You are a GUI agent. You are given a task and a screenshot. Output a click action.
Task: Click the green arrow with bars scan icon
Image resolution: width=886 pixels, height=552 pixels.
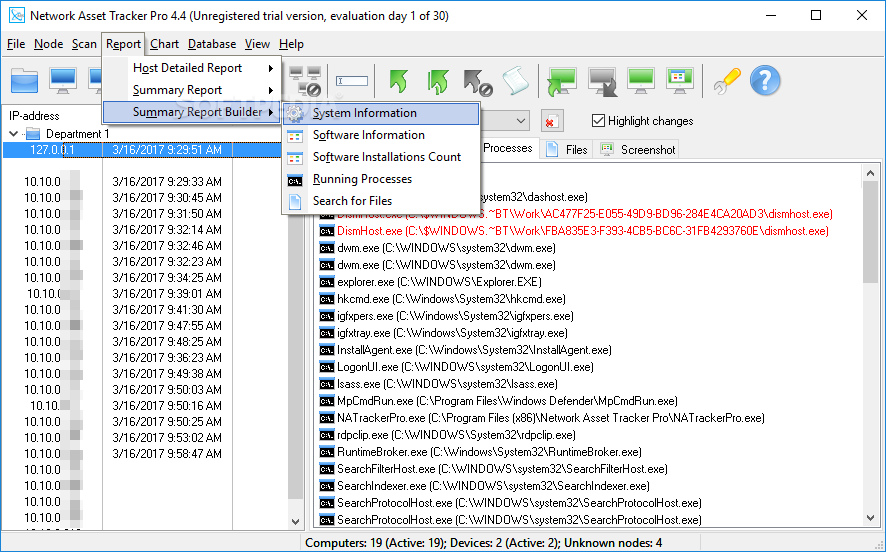tap(438, 81)
